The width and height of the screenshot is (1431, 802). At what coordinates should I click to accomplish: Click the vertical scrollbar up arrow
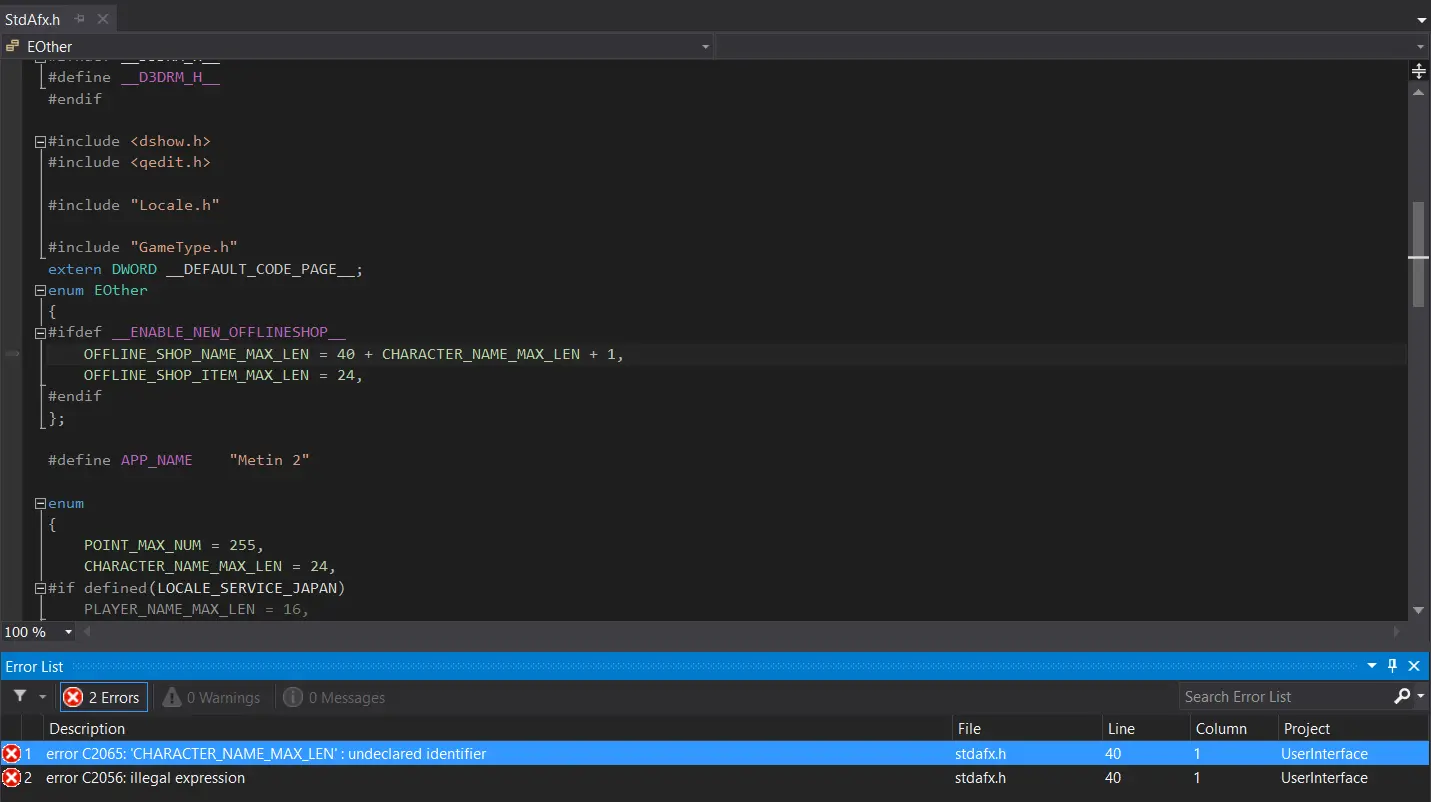[1418, 90]
